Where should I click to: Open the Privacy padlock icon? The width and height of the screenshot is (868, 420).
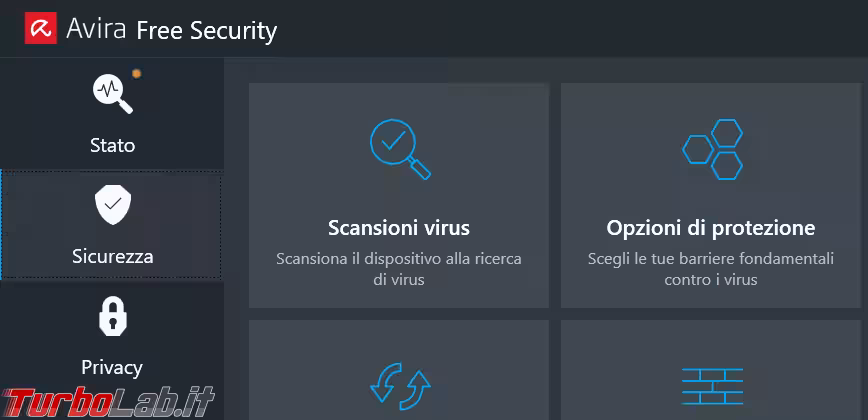point(112,317)
